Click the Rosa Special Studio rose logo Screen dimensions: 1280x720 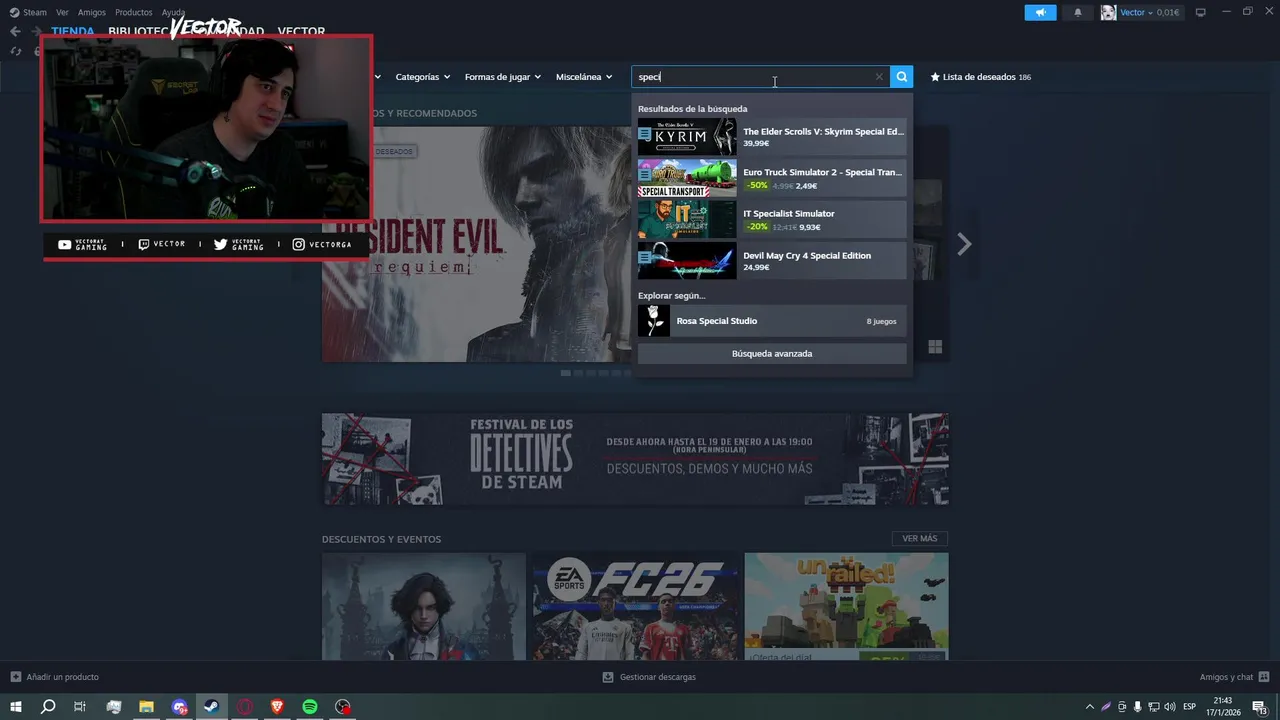pyautogui.click(x=654, y=321)
